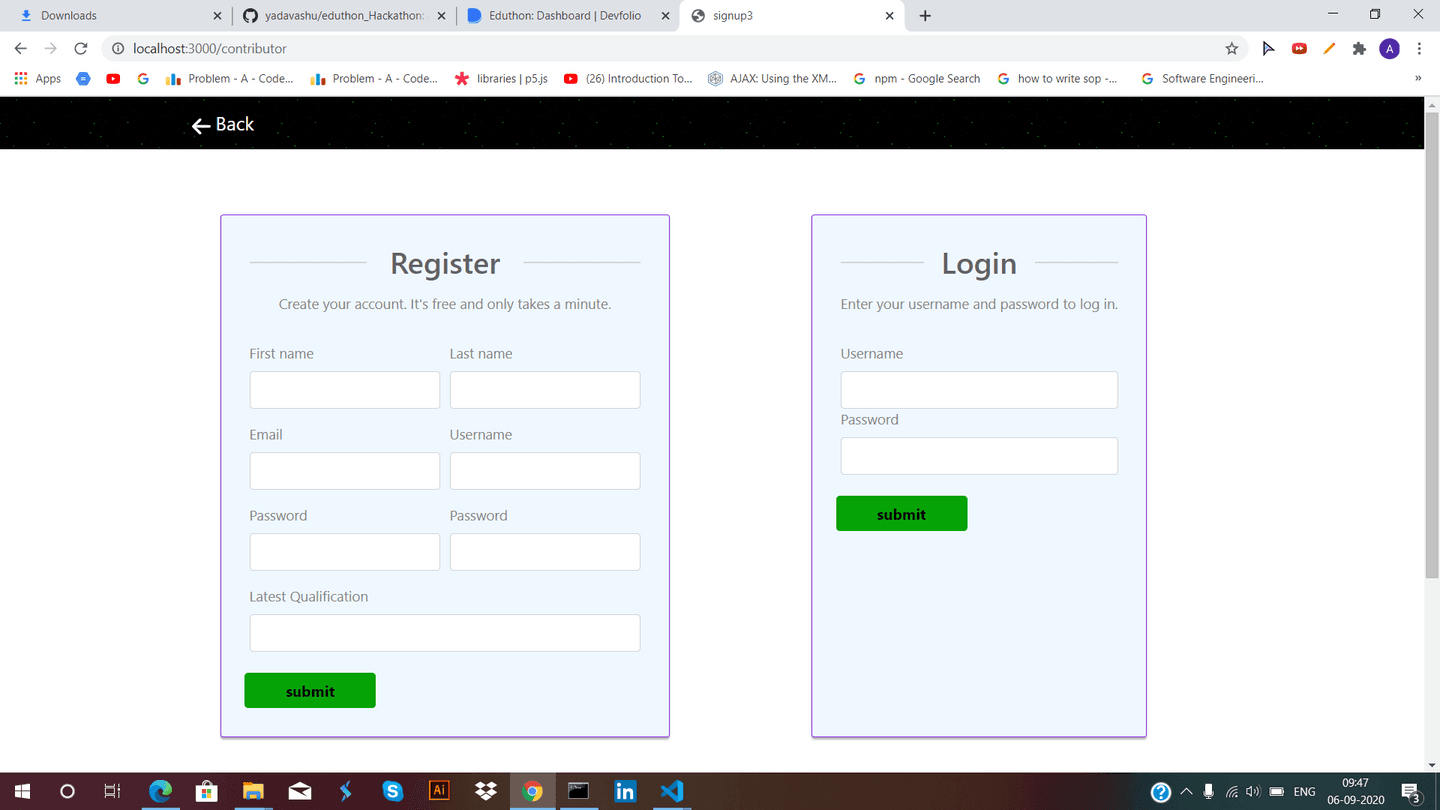Open the how to write sop bookmark

[x=1057, y=78]
